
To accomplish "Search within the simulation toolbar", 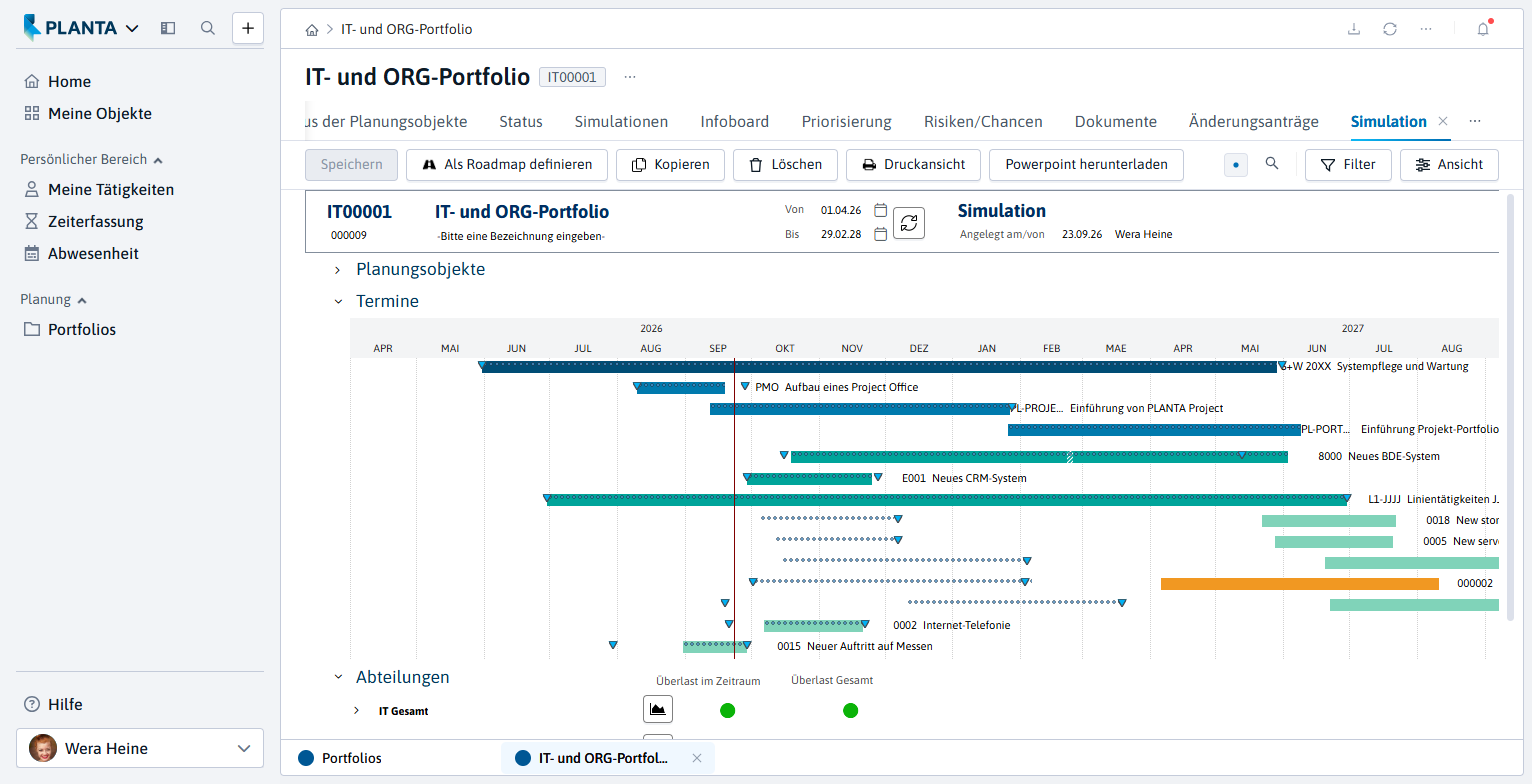I will point(1272,164).
